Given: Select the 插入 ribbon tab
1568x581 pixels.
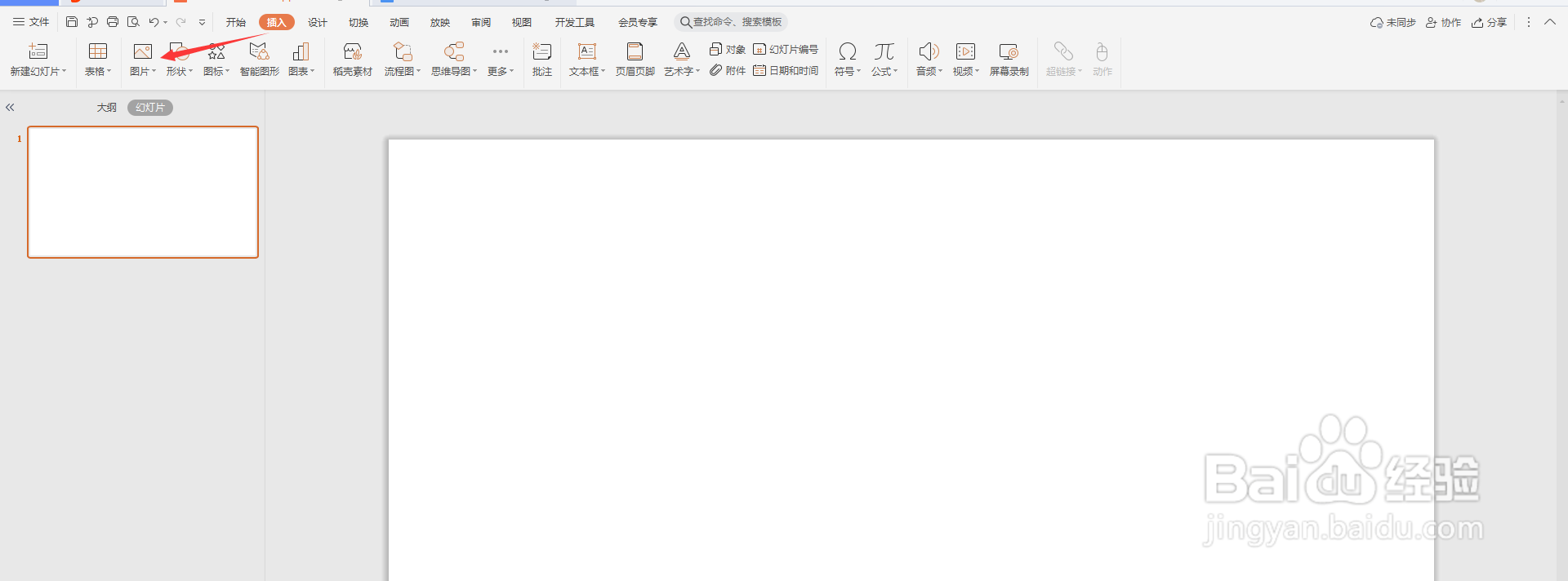Looking at the screenshot, I should [x=276, y=22].
